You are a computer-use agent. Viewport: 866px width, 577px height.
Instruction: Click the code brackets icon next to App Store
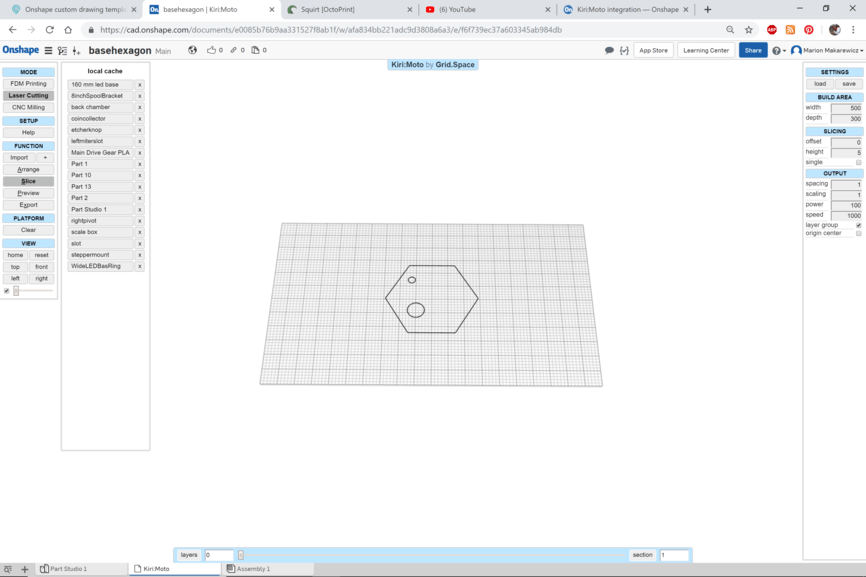[623, 49]
